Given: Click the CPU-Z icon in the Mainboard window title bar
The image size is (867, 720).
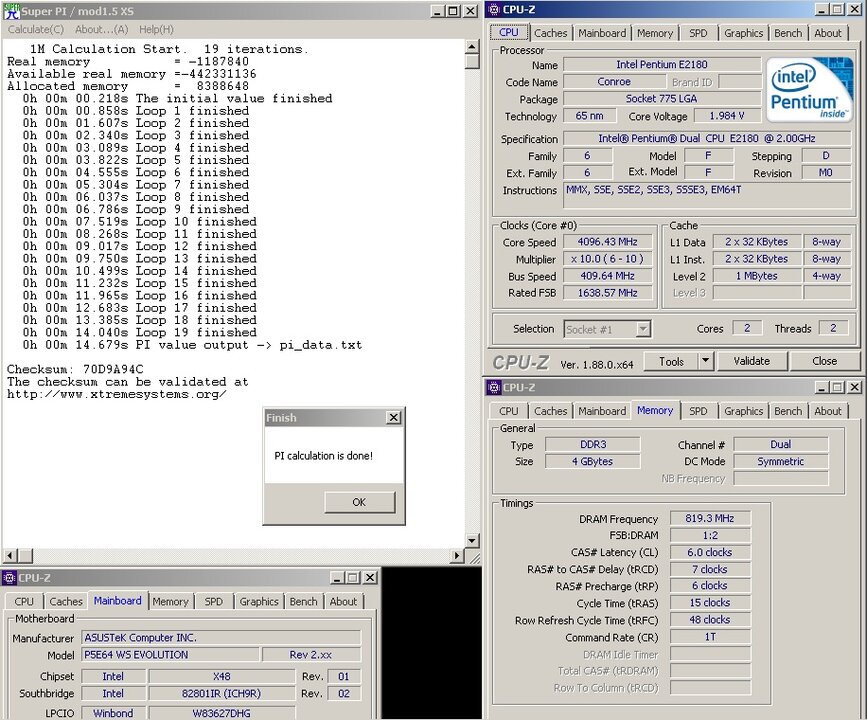Looking at the screenshot, I should 9,578.
